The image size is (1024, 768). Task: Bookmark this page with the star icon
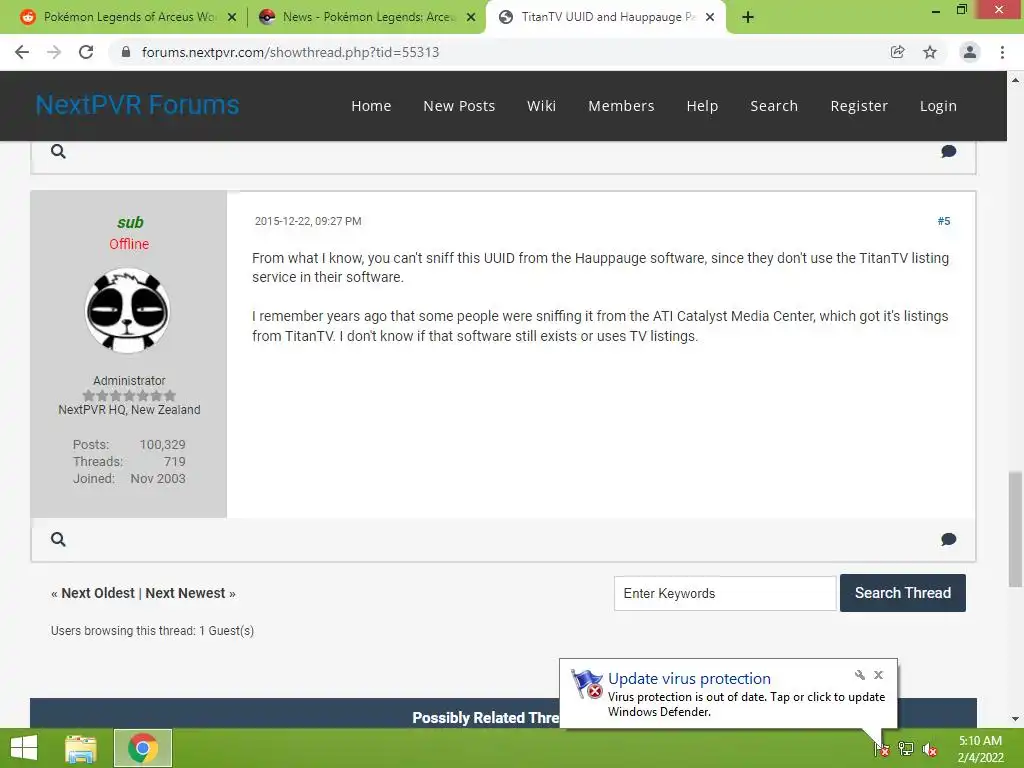(x=930, y=52)
